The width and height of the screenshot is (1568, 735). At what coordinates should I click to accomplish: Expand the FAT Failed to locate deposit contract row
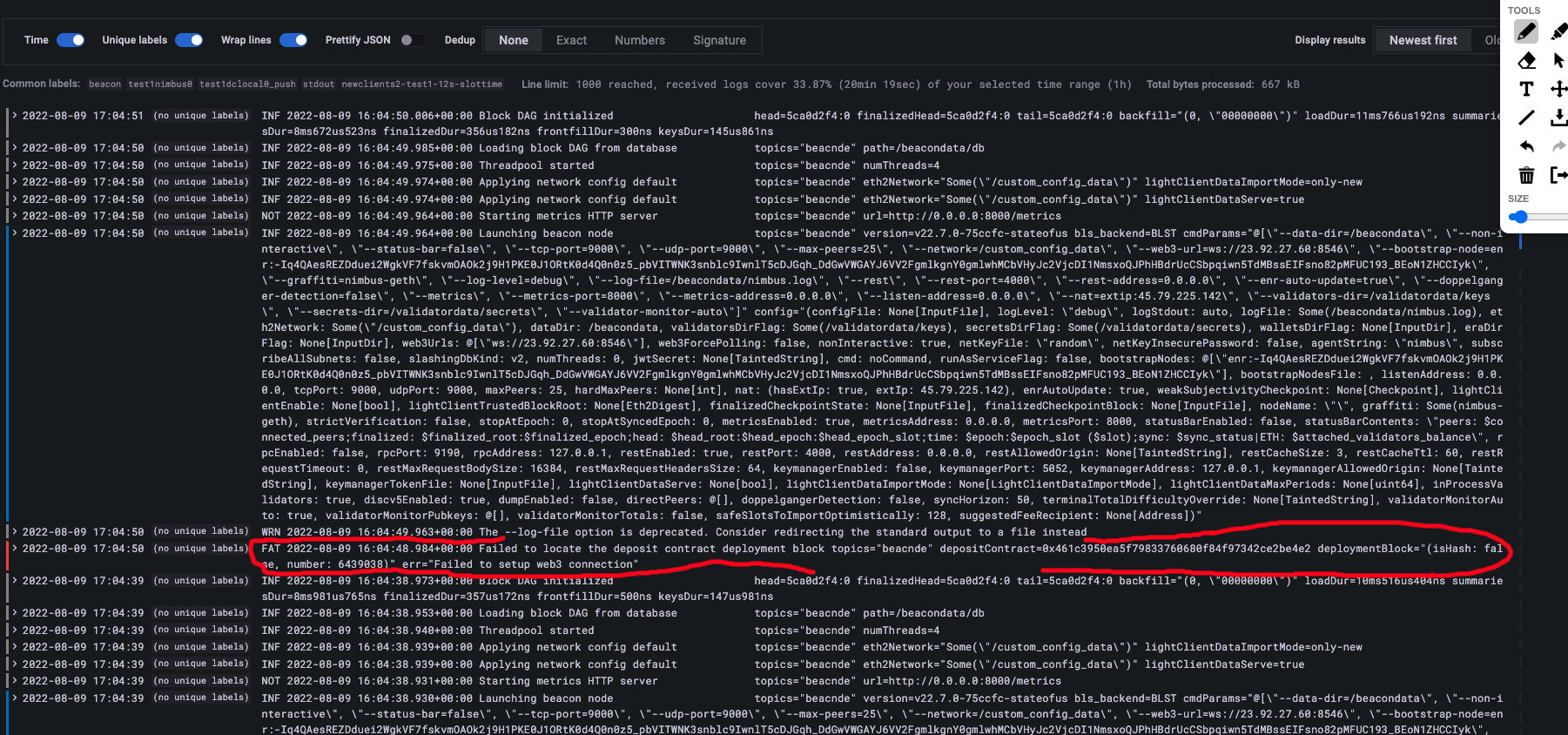15,549
